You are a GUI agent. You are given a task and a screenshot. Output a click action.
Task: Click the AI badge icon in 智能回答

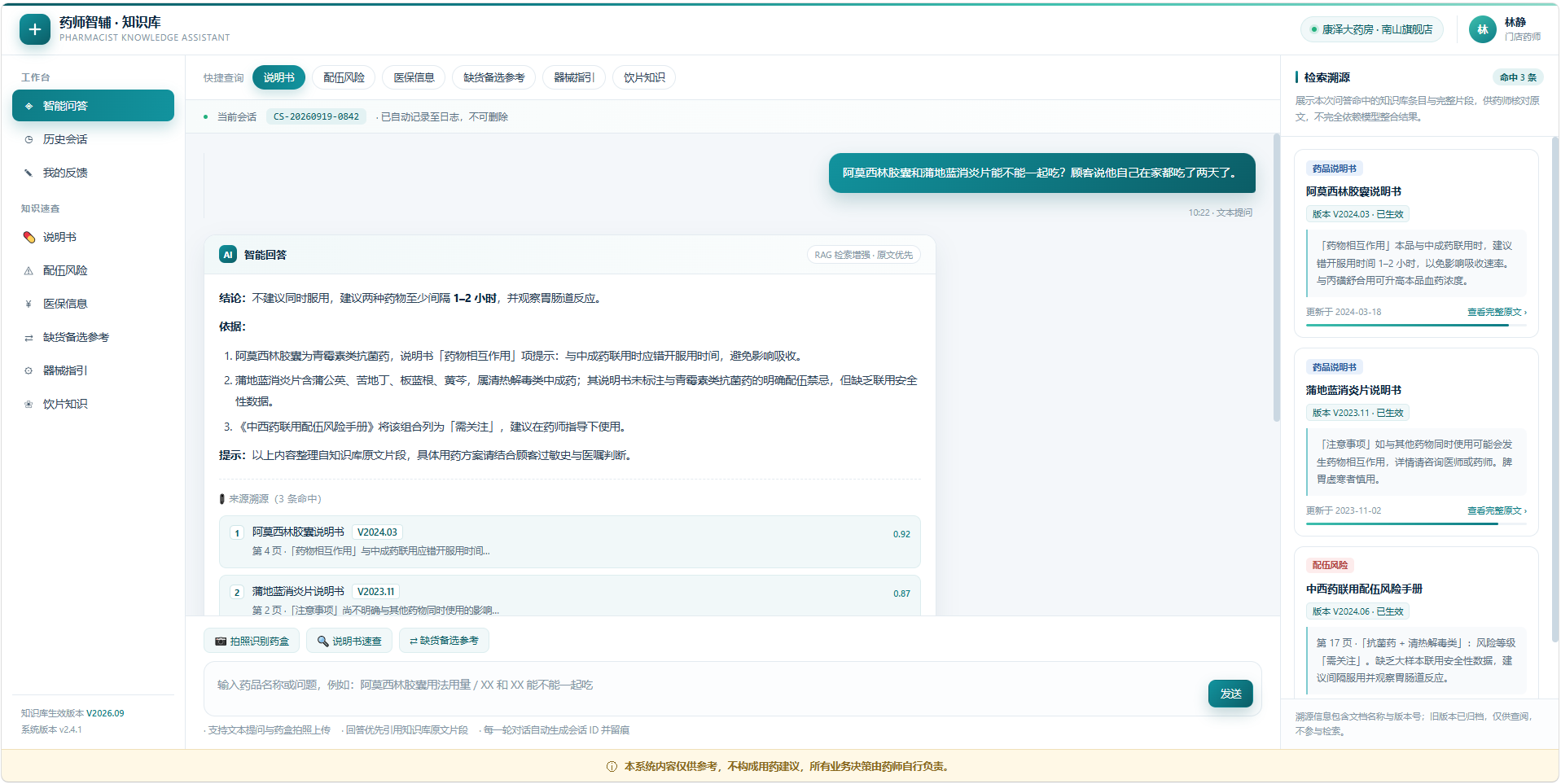pyautogui.click(x=228, y=255)
